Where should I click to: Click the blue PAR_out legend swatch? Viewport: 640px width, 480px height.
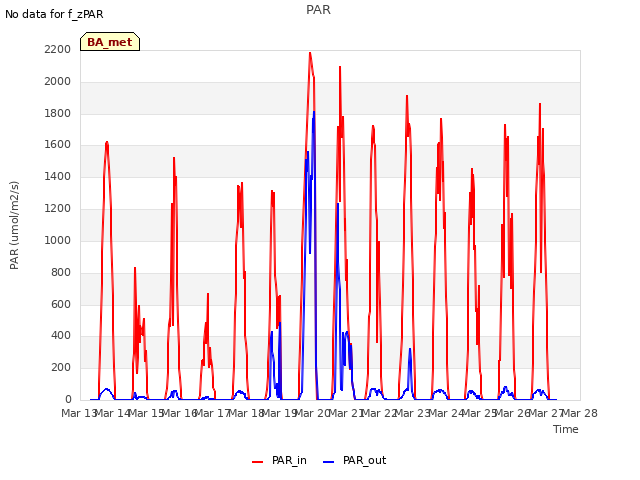(x=329, y=462)
